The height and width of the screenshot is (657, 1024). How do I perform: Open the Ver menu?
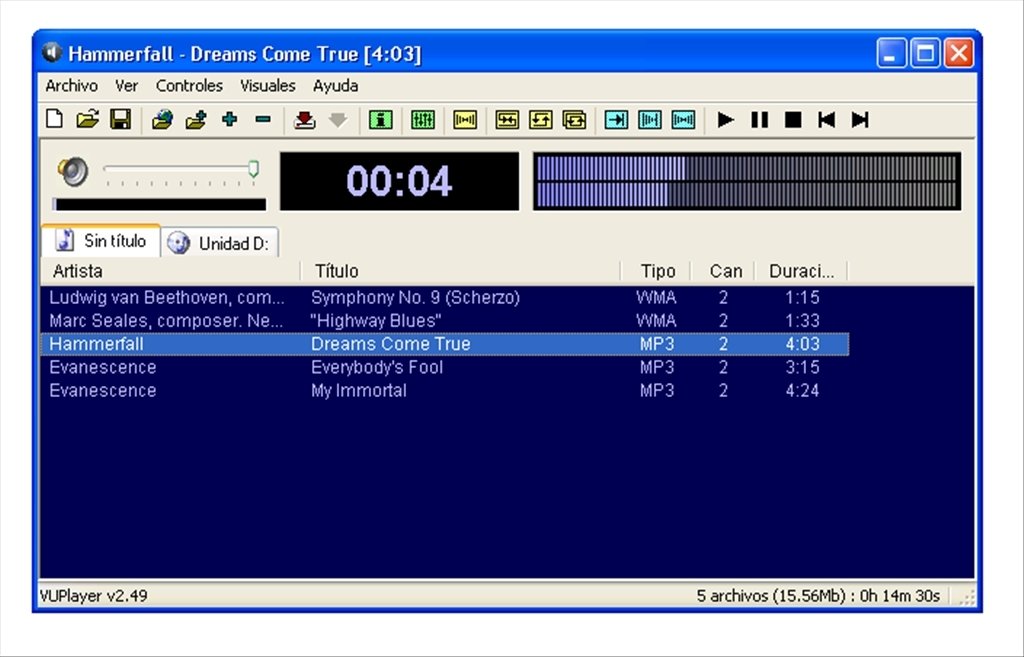coord(126,86)
